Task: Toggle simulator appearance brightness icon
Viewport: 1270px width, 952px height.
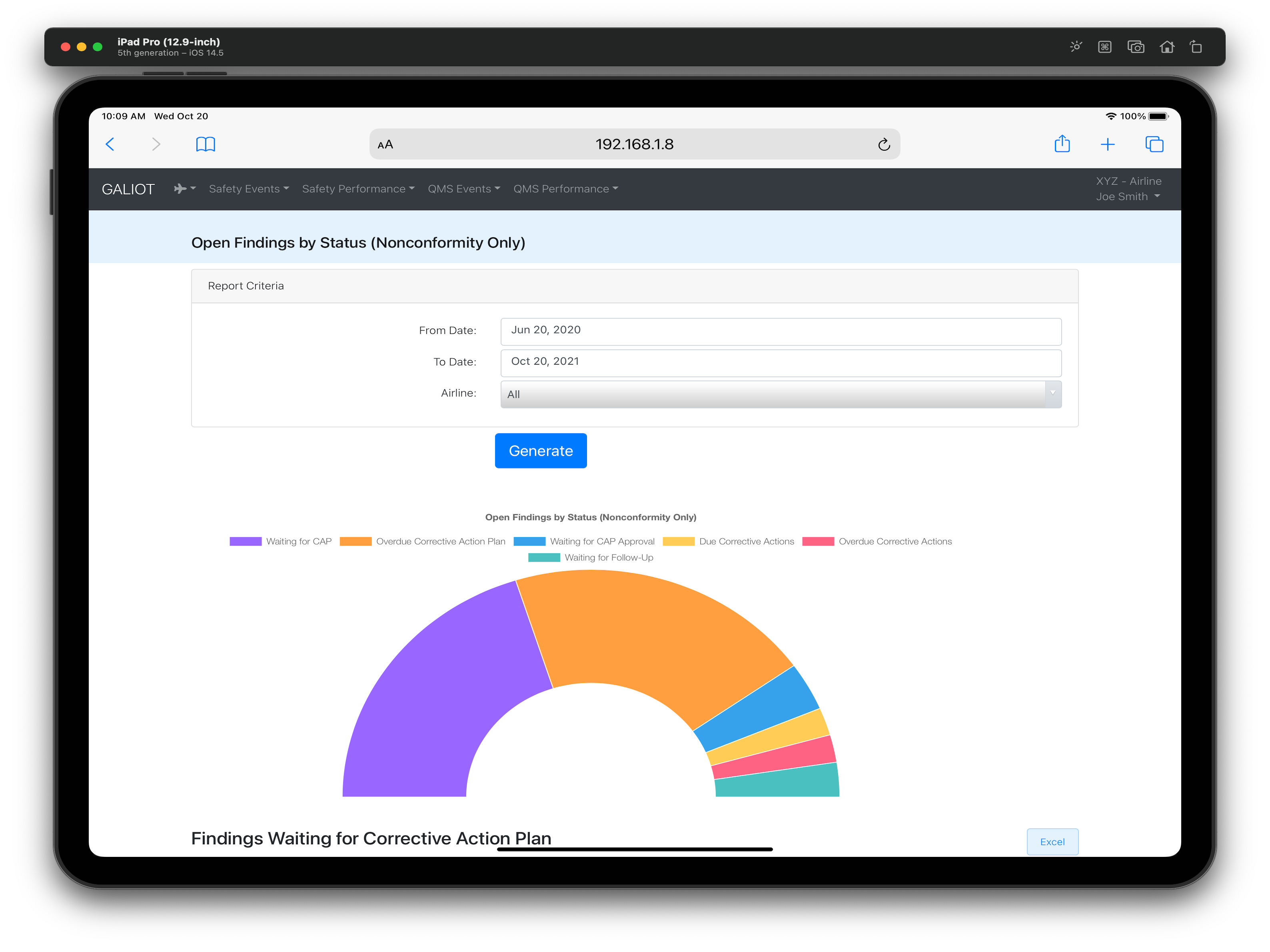Action: click(x=1075, y=47)
